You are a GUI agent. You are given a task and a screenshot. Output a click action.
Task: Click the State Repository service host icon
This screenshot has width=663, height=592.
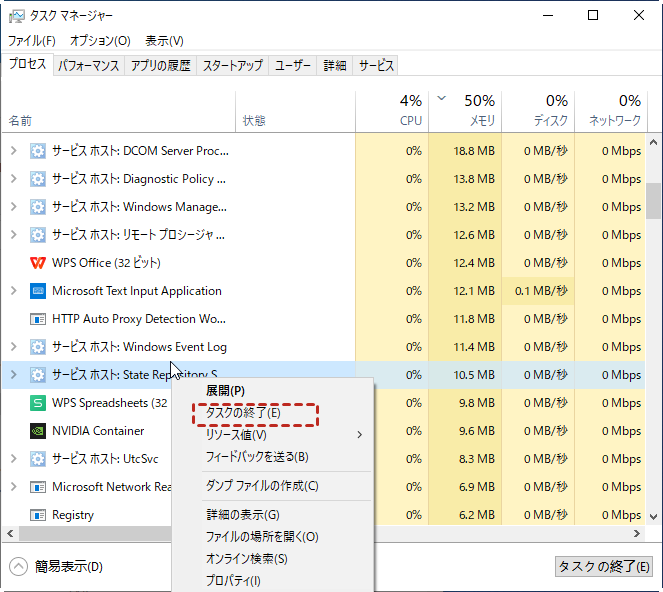point(38,375)
